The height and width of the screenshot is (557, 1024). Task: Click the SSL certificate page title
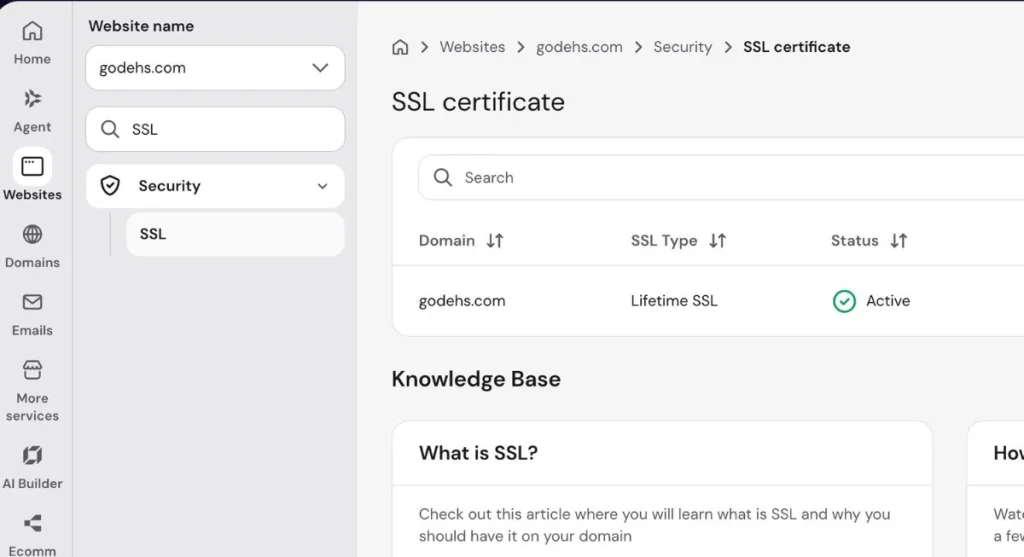coord(478,102)
